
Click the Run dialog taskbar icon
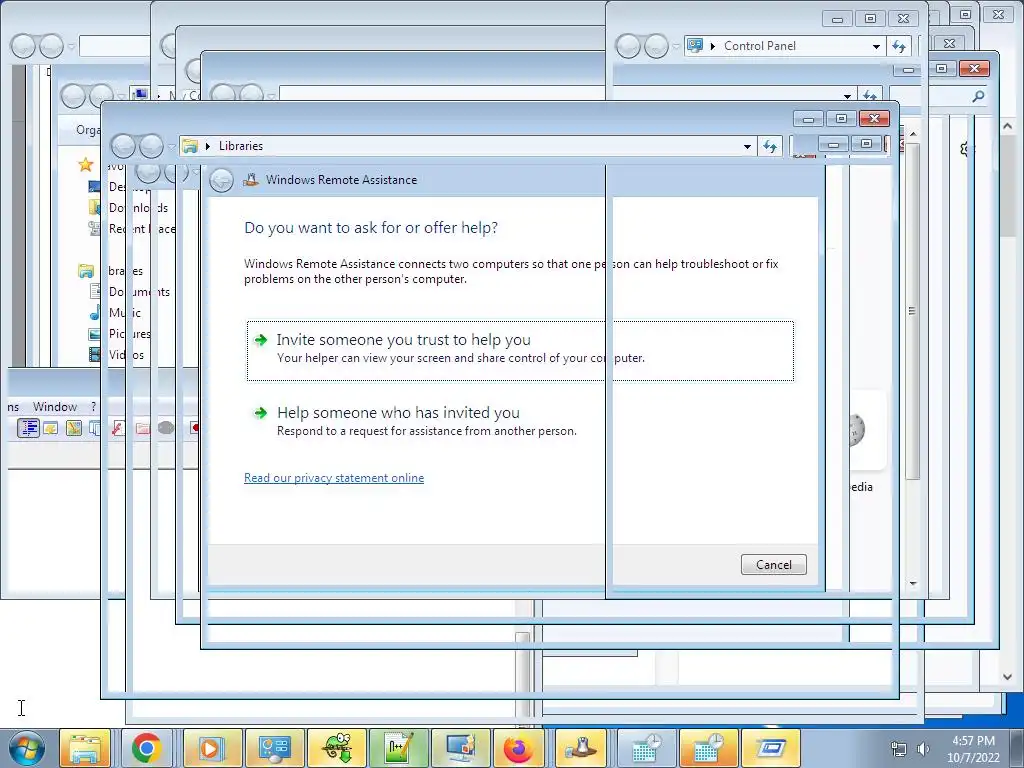coord(771,748)
